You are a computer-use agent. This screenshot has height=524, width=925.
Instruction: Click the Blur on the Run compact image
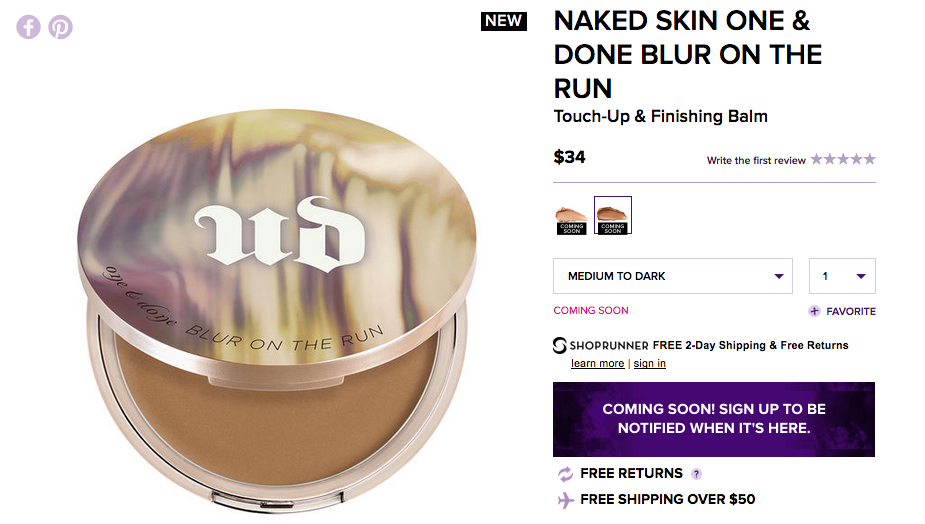click(x=276, y=310)
